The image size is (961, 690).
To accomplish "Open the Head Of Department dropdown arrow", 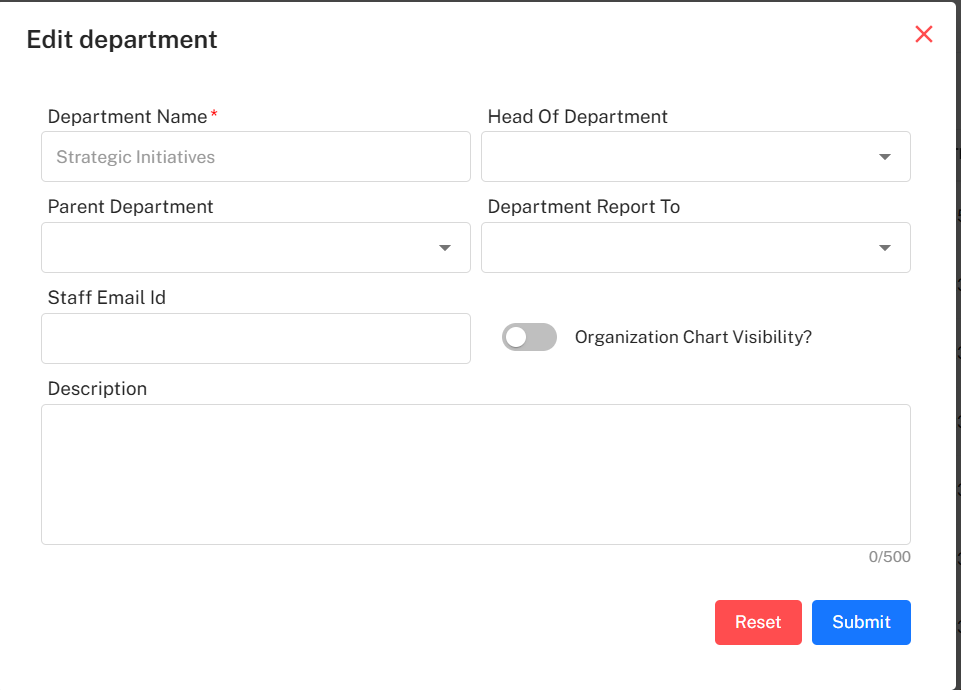I will click(885, 157).
